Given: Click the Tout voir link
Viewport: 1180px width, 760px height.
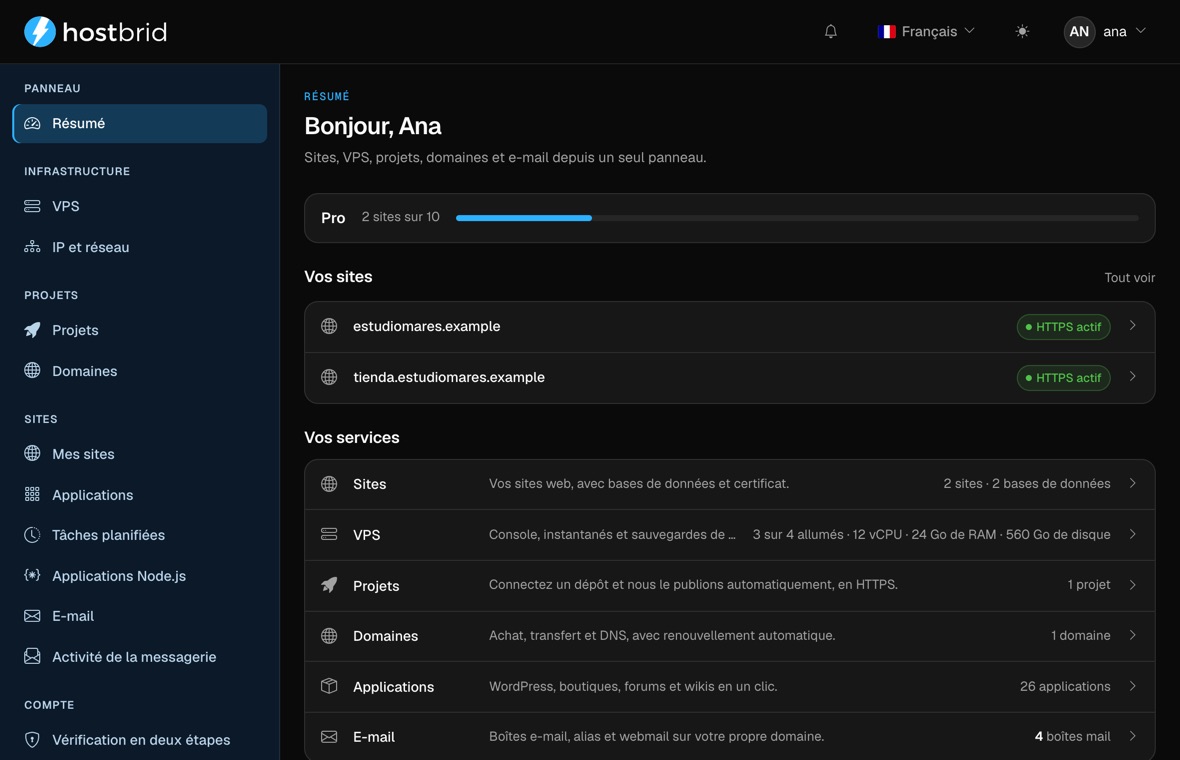Looking at the screenshot, I should click(x=1129, y=278).
